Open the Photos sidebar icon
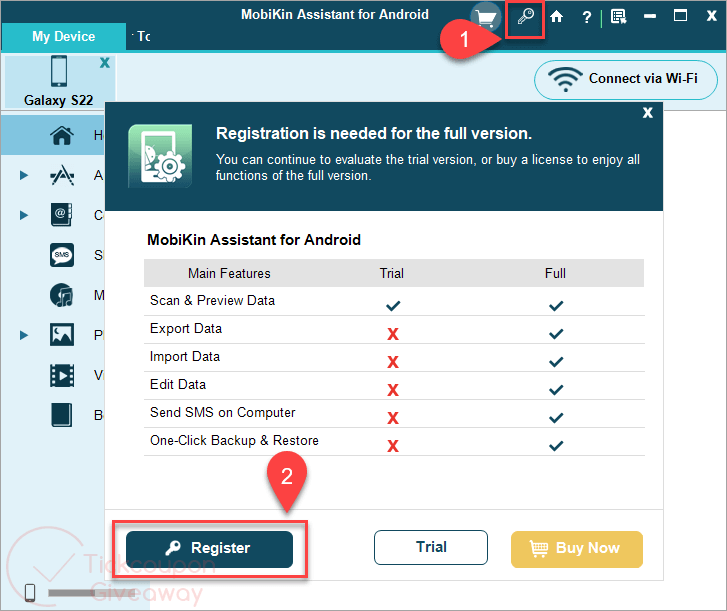Viewport: 727px width, 611px height. (x=62, y=335)
